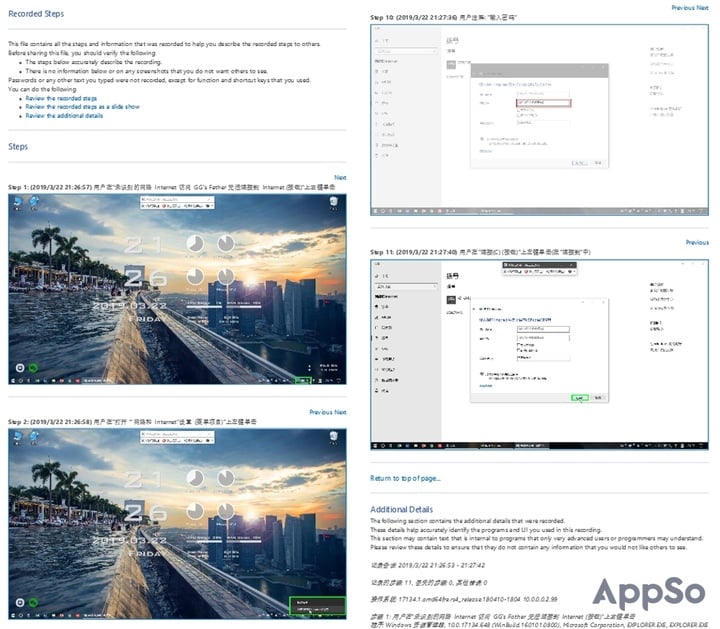The height and width of the screenshot is (629, 720).
Task: Go to Previous above Step 11
Action: point(697,242)
